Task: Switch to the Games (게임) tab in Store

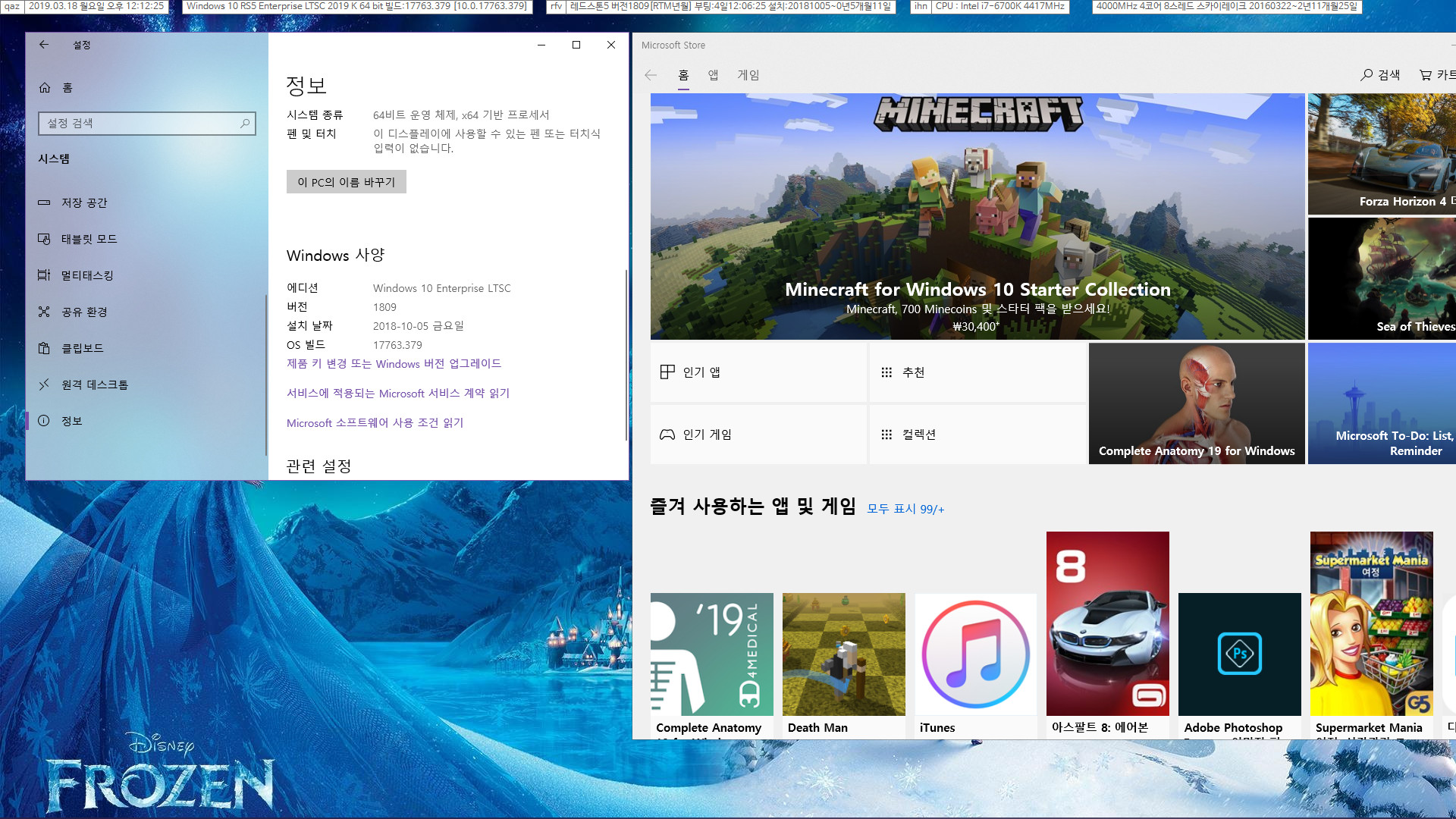Action: pos(748,75)
